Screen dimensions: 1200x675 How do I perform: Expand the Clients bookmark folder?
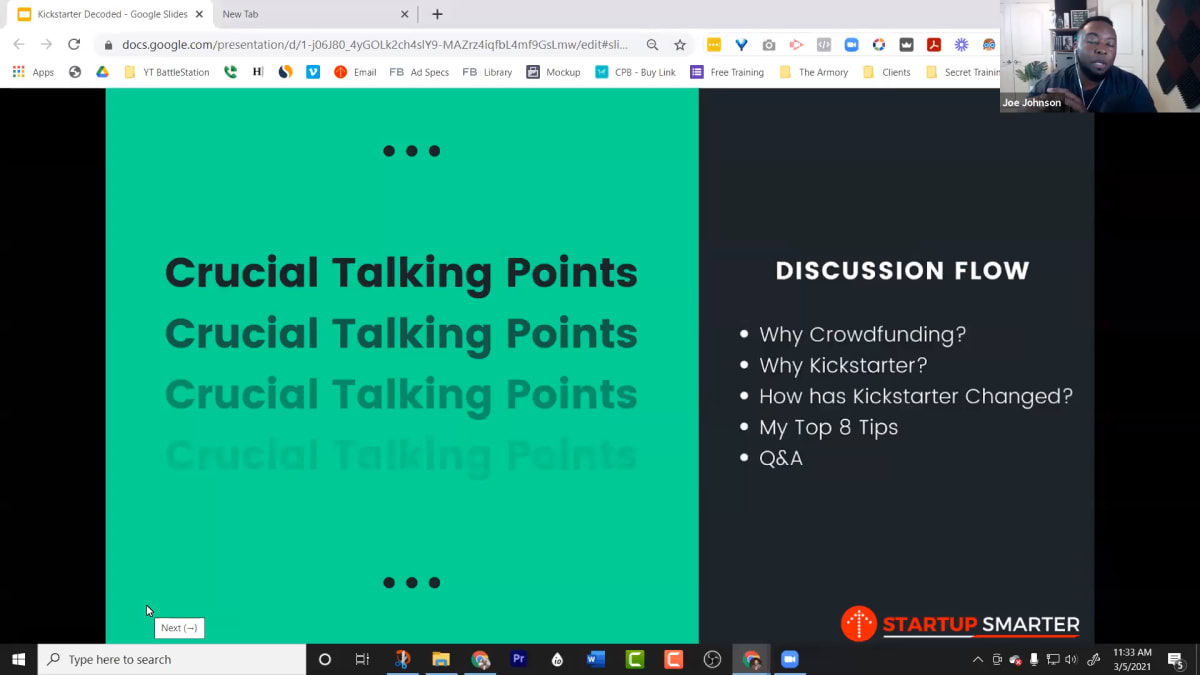point(886,72)
